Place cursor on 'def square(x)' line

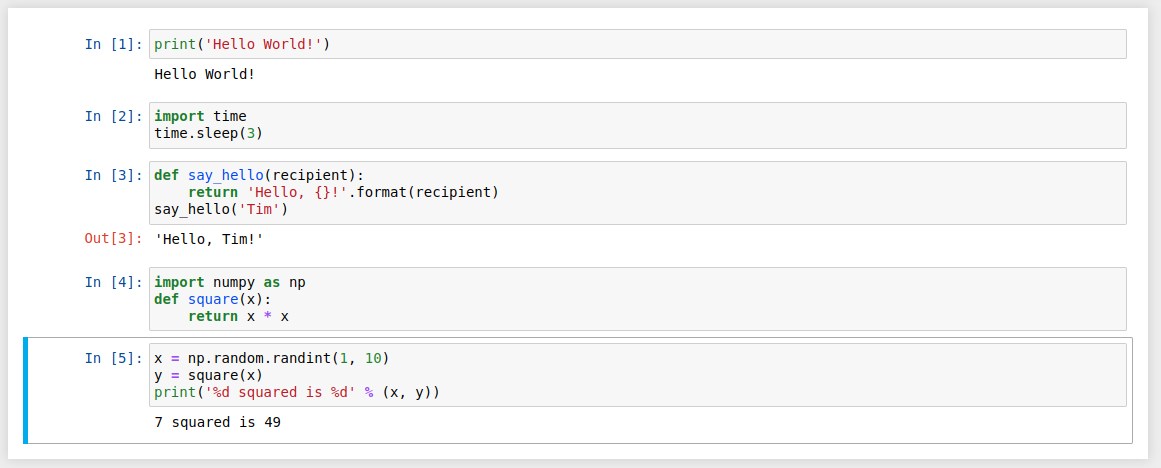coord(212,299)
